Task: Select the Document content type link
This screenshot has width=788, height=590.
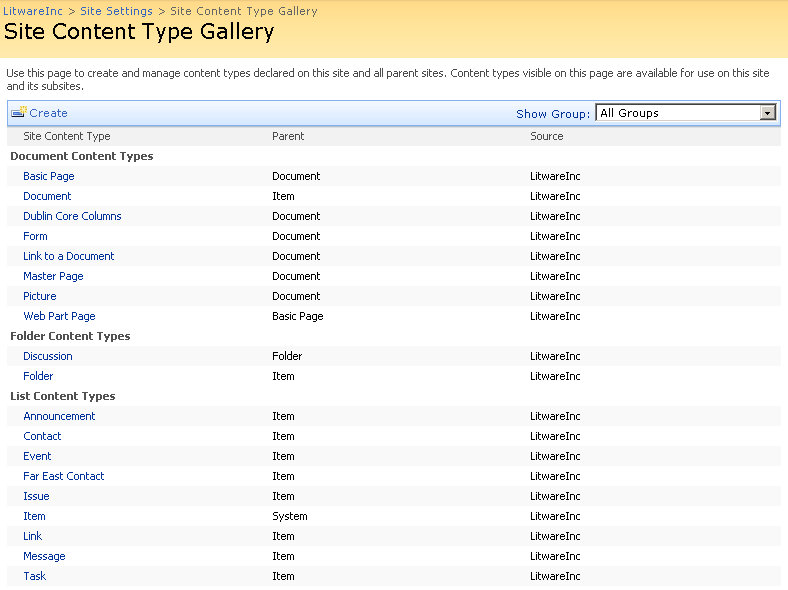Action: [47, 196]
